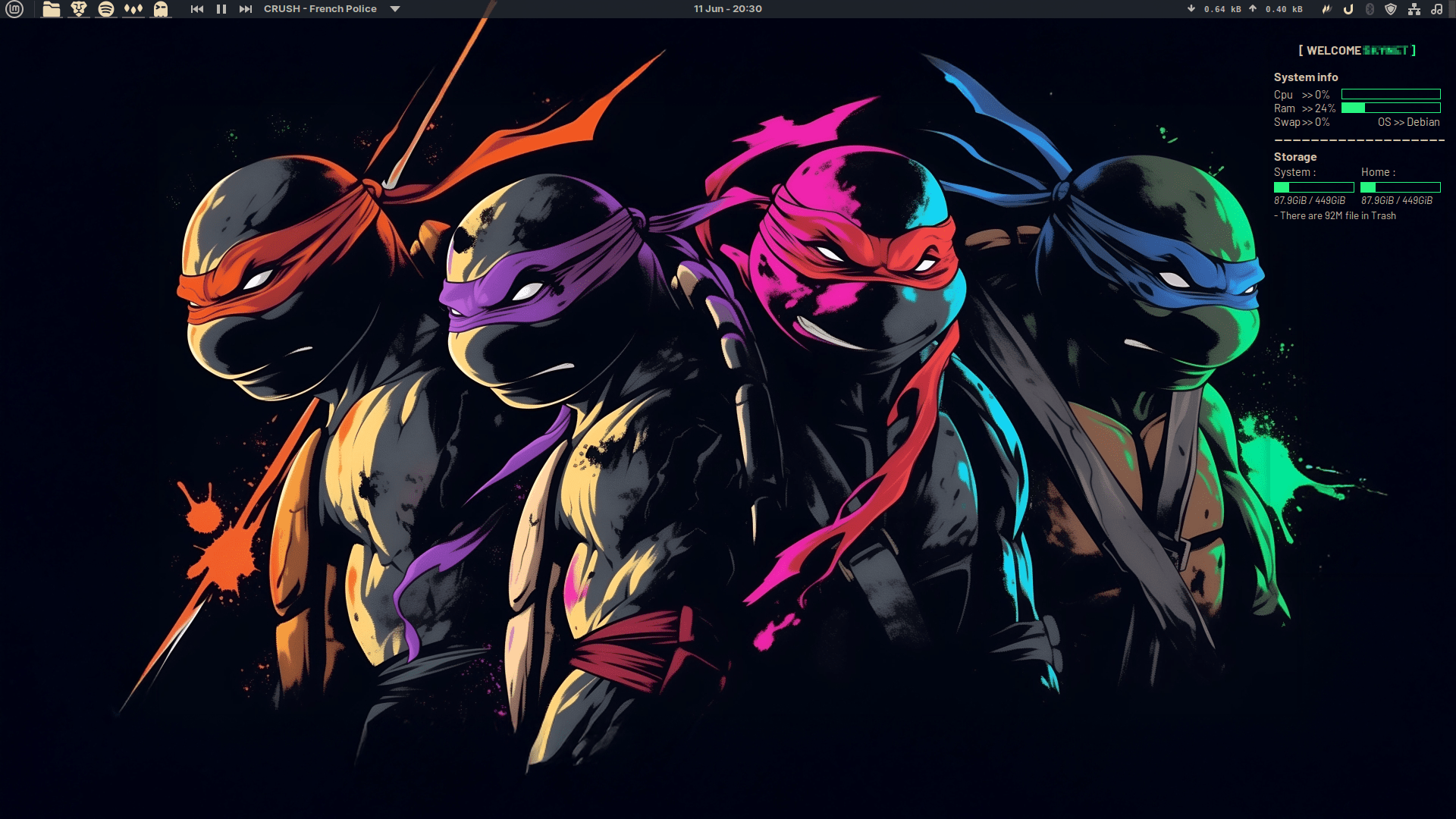The height and width of the screenshot is (819, 1456).
Task: Open the wired network connections menu
Action: (1414, 9)
